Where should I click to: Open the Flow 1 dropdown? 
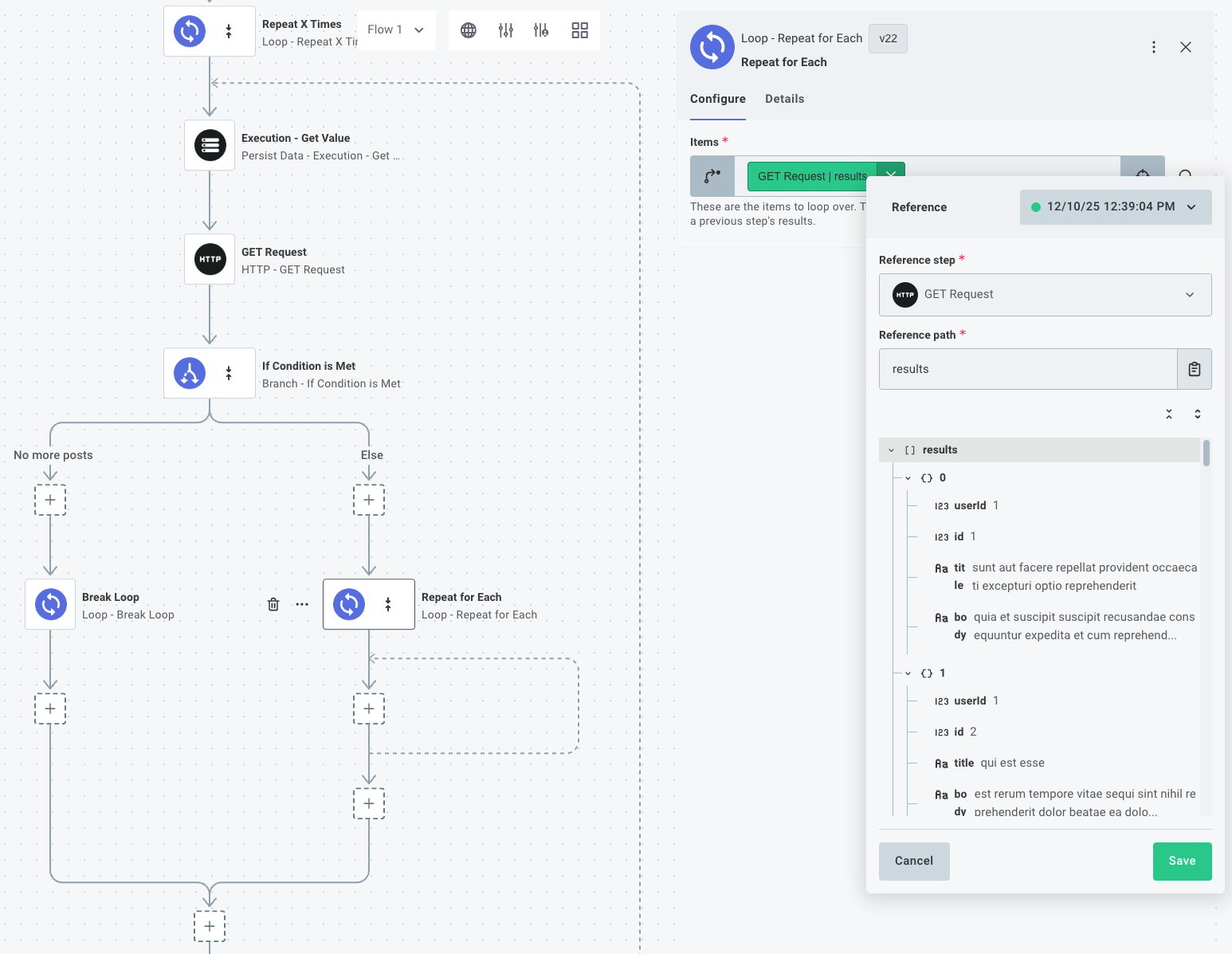pos(396,29)
